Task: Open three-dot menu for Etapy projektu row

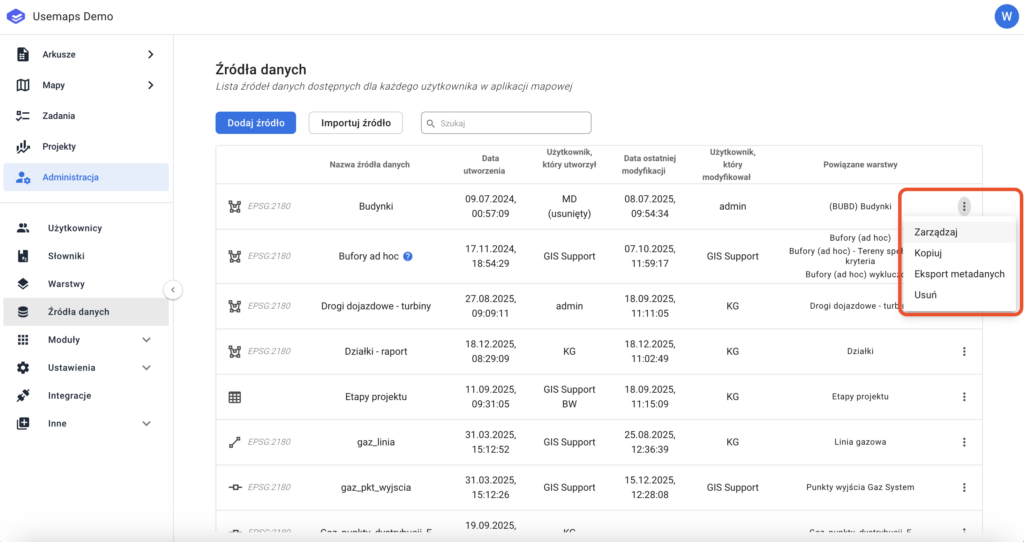Action: click(x=964, y=397)
